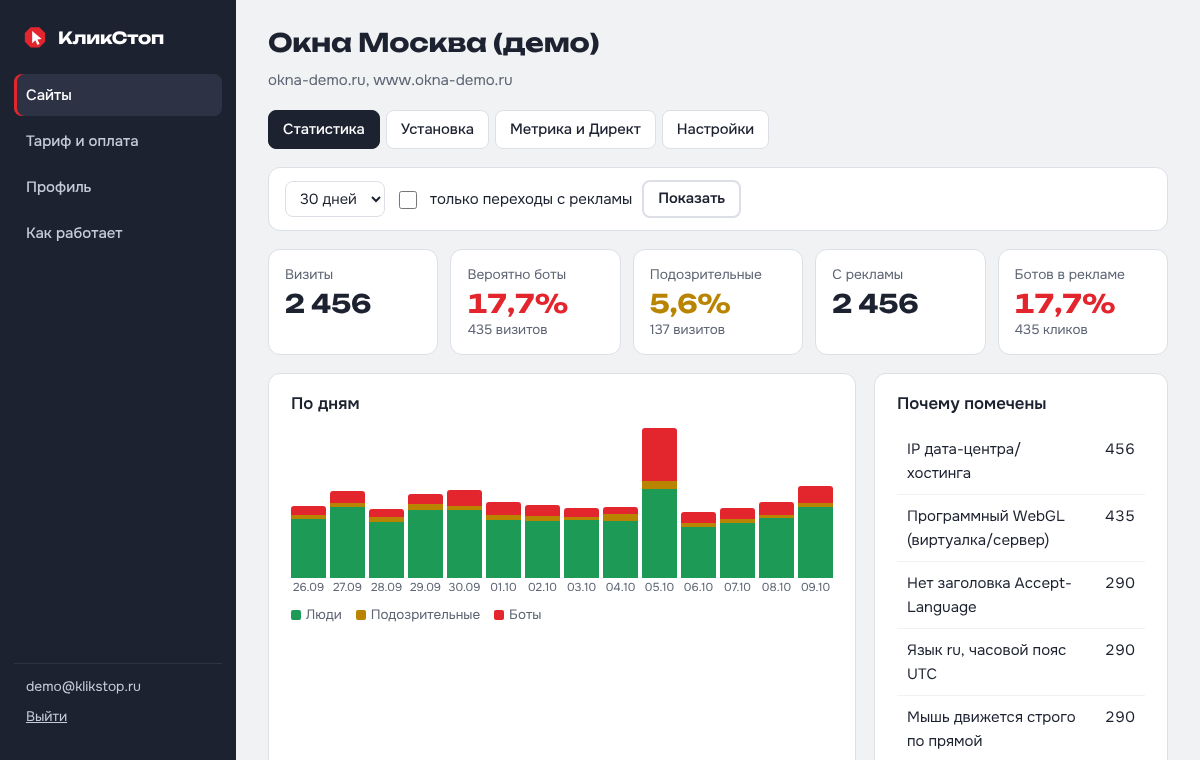This screenshot has width=1200, height=760.
Task: Open the Профиль page
Action: coord(118,187)
